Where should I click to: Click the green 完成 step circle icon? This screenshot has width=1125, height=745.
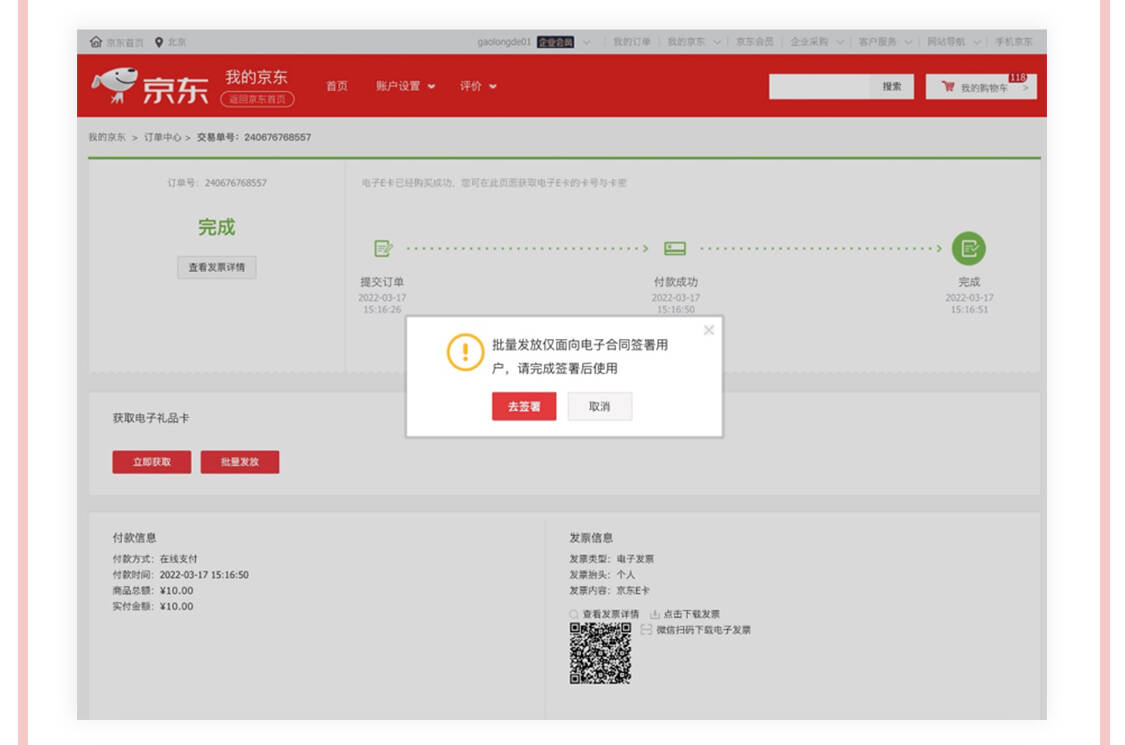[969, 248]
